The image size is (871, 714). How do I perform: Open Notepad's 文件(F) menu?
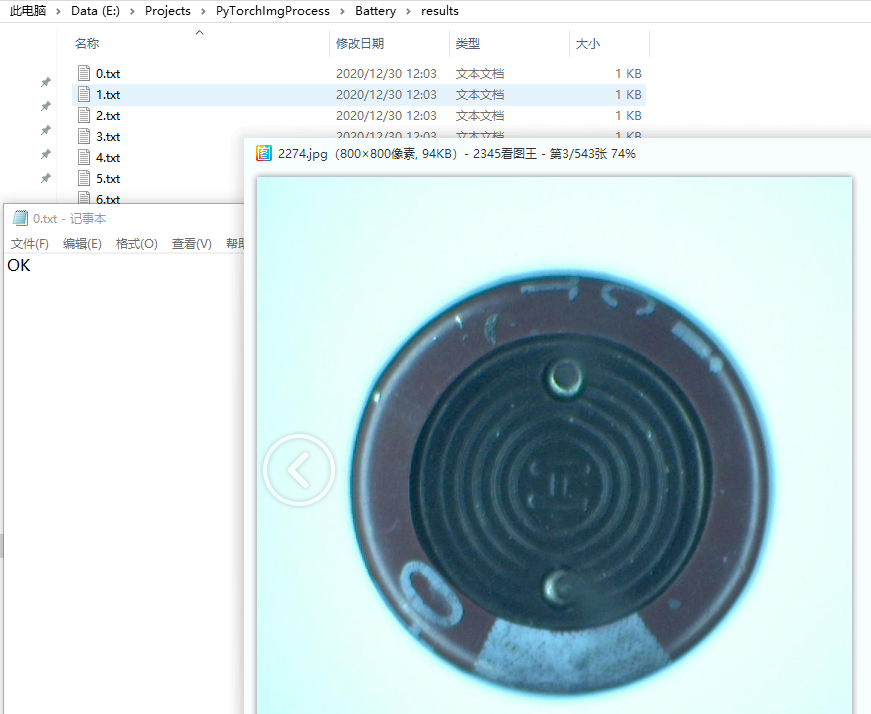point(30,243)
